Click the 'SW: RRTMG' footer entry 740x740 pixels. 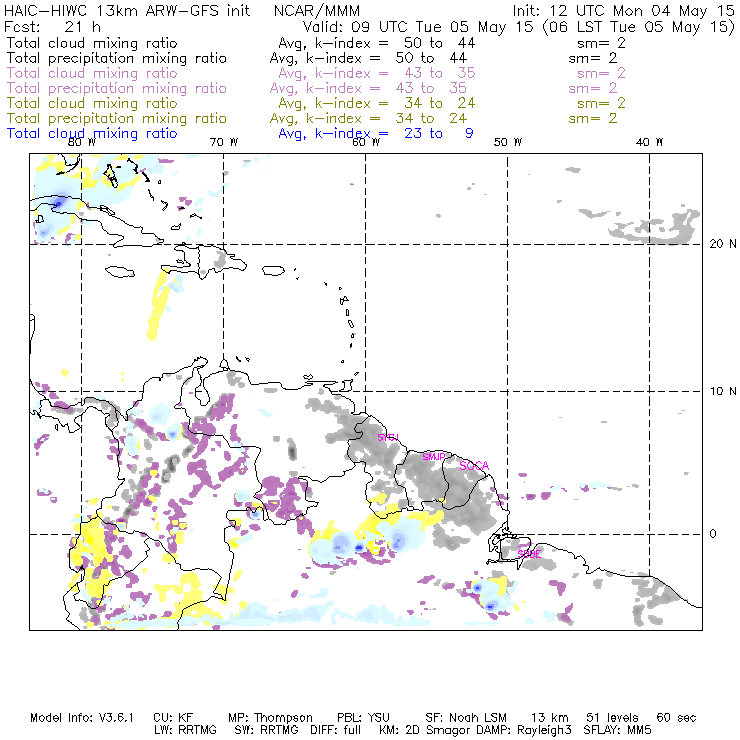[267, 730]
